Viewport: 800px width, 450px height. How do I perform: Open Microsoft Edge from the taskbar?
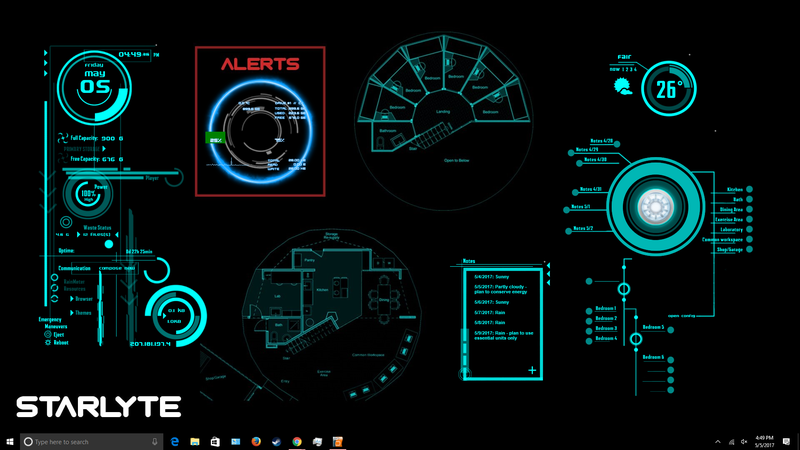point(174,441)
